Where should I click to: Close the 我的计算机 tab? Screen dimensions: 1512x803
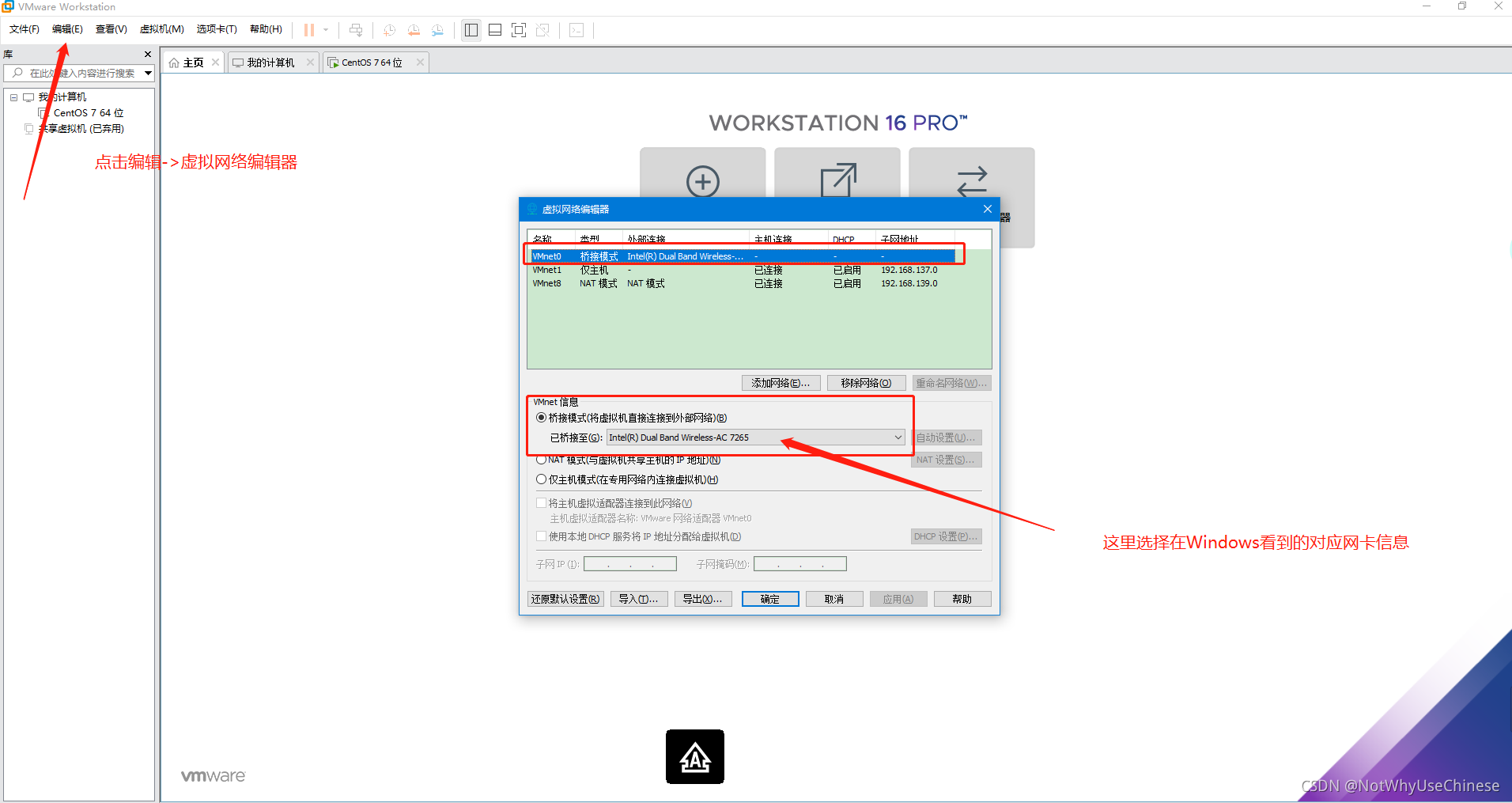pos(310,62)
